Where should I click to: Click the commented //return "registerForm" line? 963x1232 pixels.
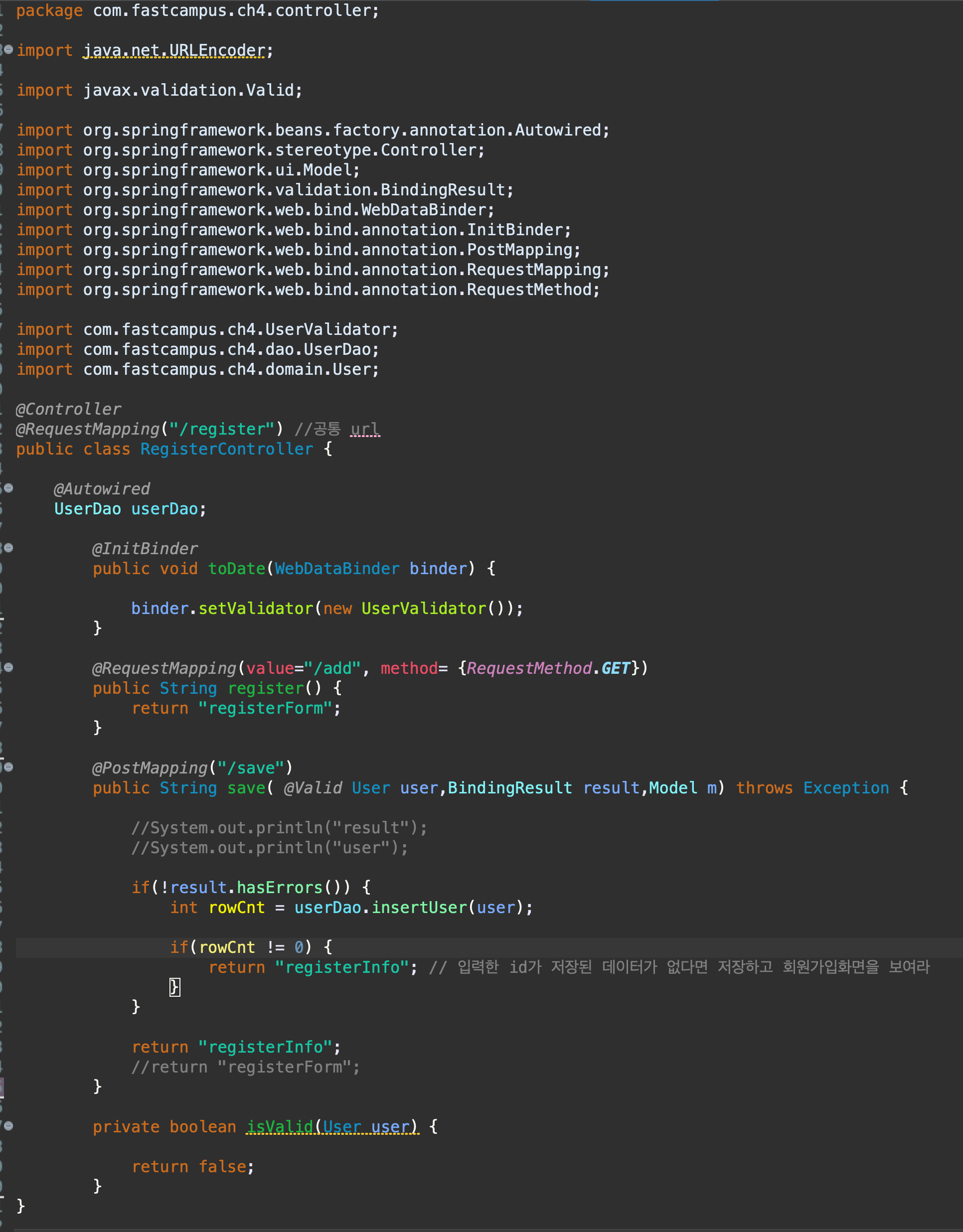point(245,1067)
